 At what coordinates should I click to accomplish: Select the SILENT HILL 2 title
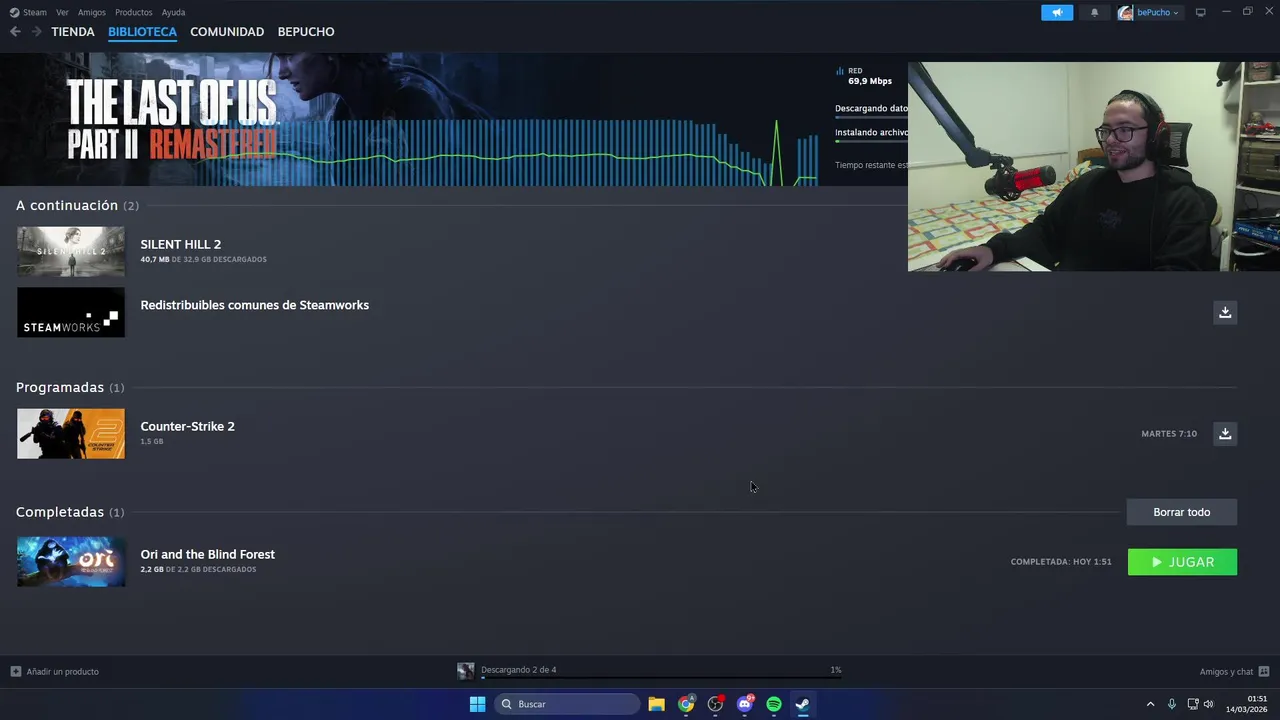pyautogui.click(x=180, y=244)
